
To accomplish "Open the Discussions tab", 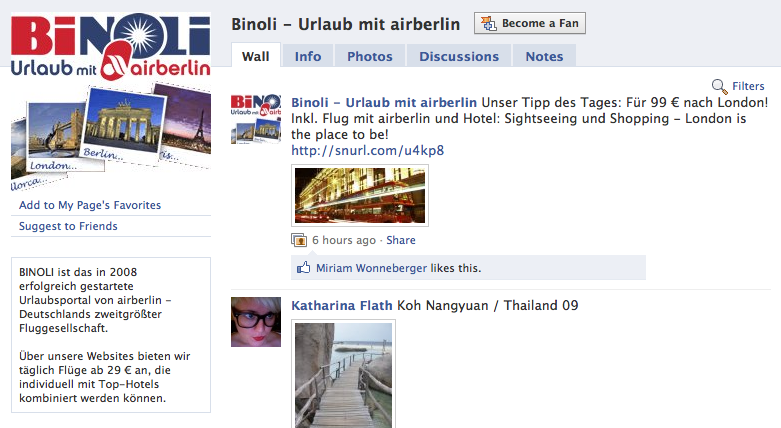I will click(x=459, y=56).
